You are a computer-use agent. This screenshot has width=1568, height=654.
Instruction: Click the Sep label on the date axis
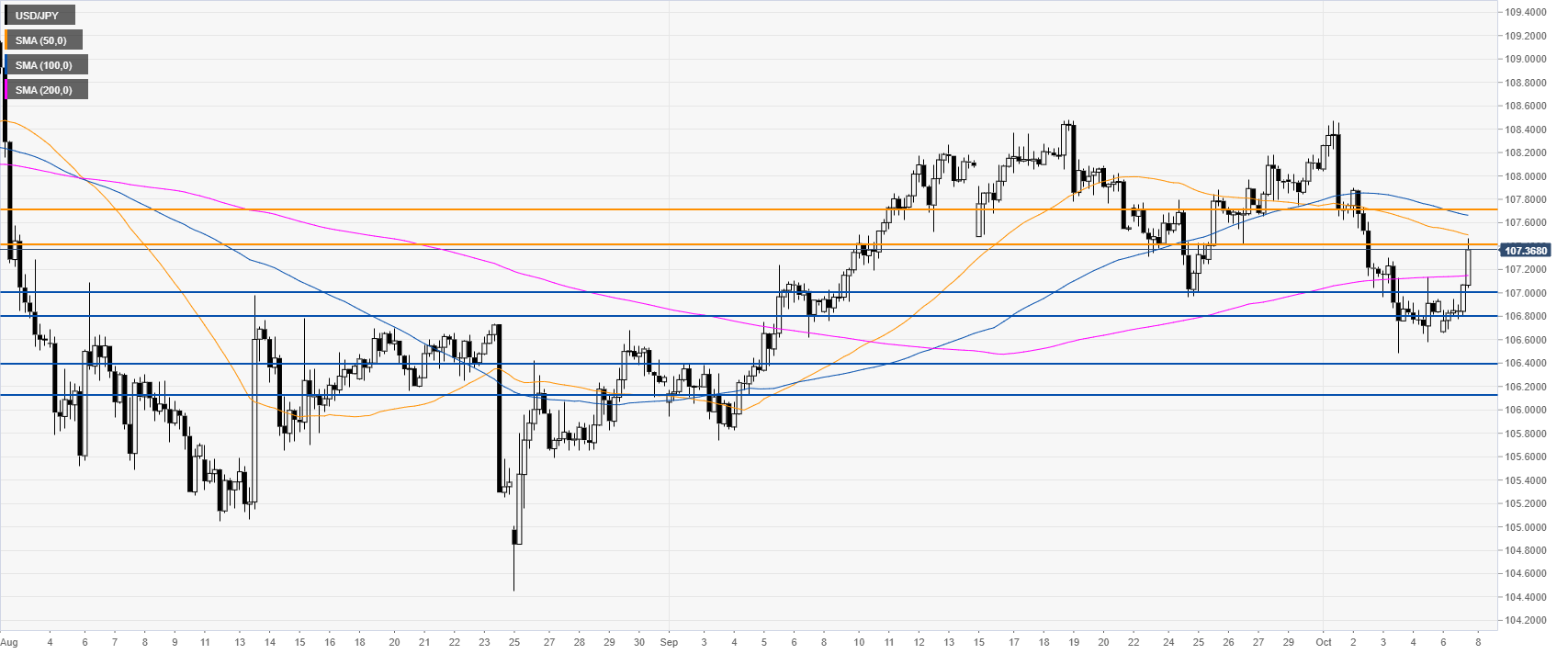coord(669,642)
